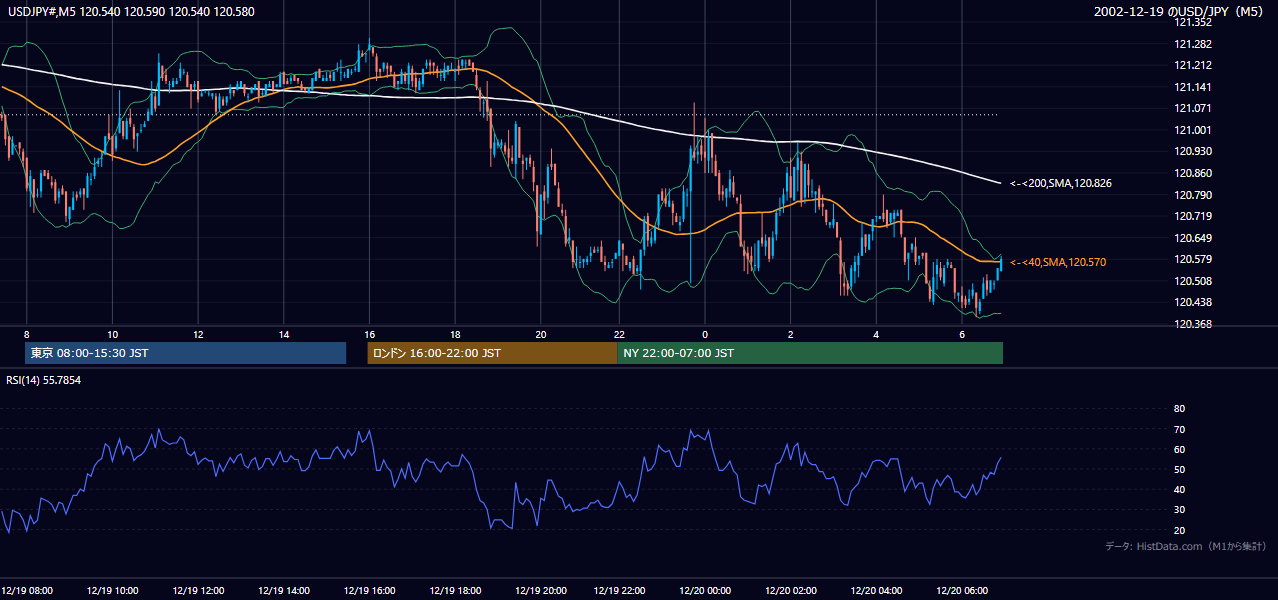Click hour 8 on price chart time axis
Image resolution: width=1278 pixels, height=600 pixels.
tap(27, 334)
